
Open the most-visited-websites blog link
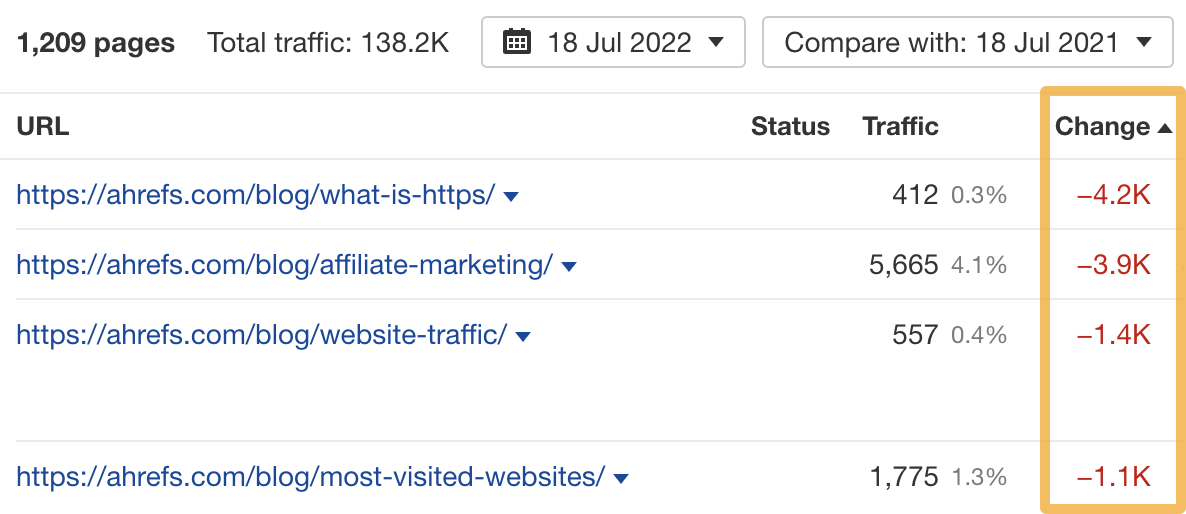click(x=311, y=476)
